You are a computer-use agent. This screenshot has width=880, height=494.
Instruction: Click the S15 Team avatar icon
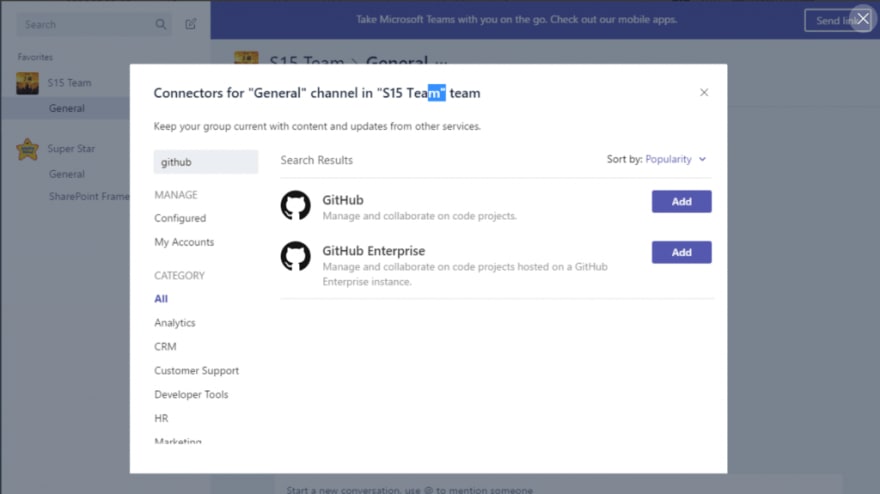pos(28,83)
